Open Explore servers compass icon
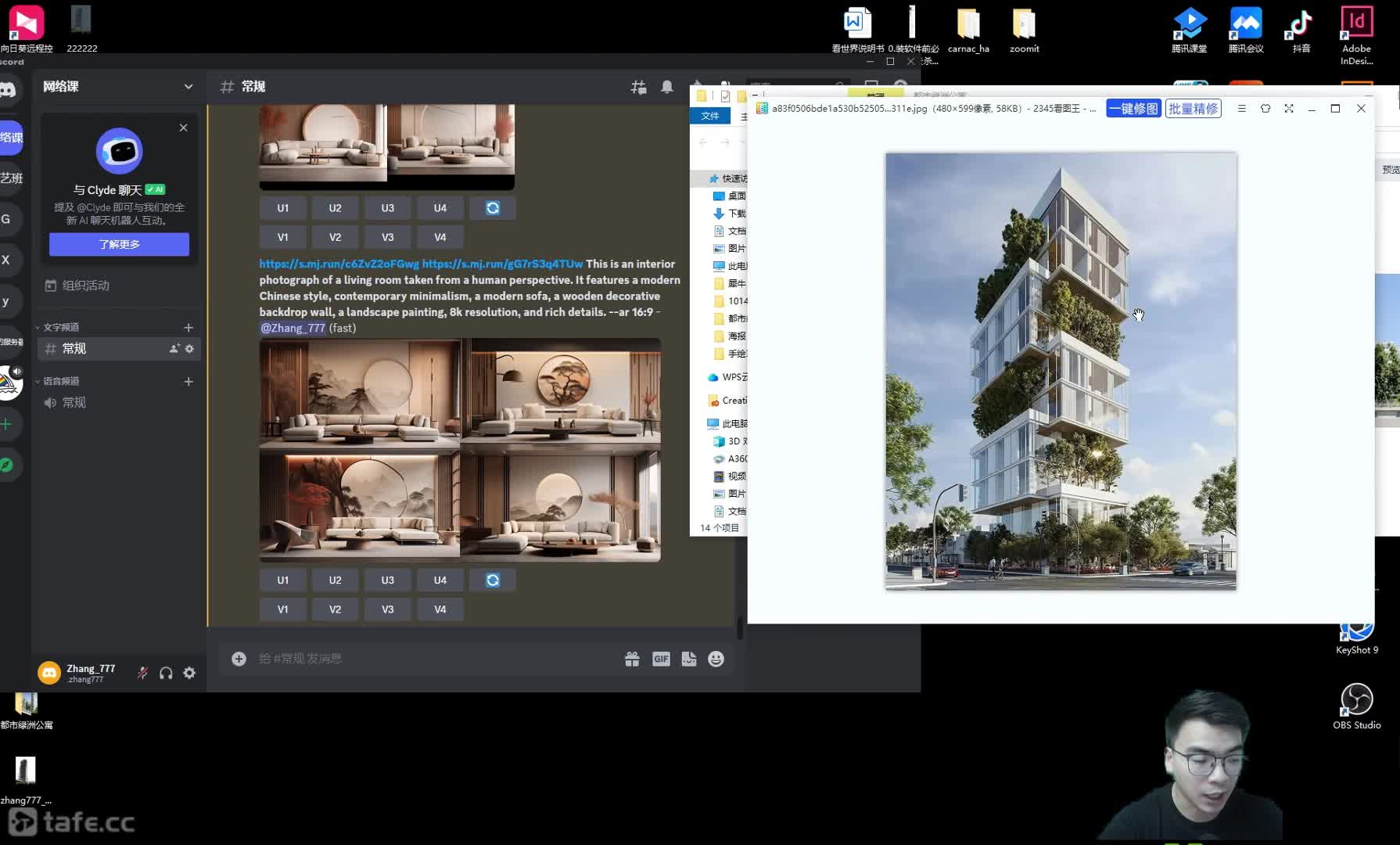This screenshot has width=1400, height=845. point(6,466)
